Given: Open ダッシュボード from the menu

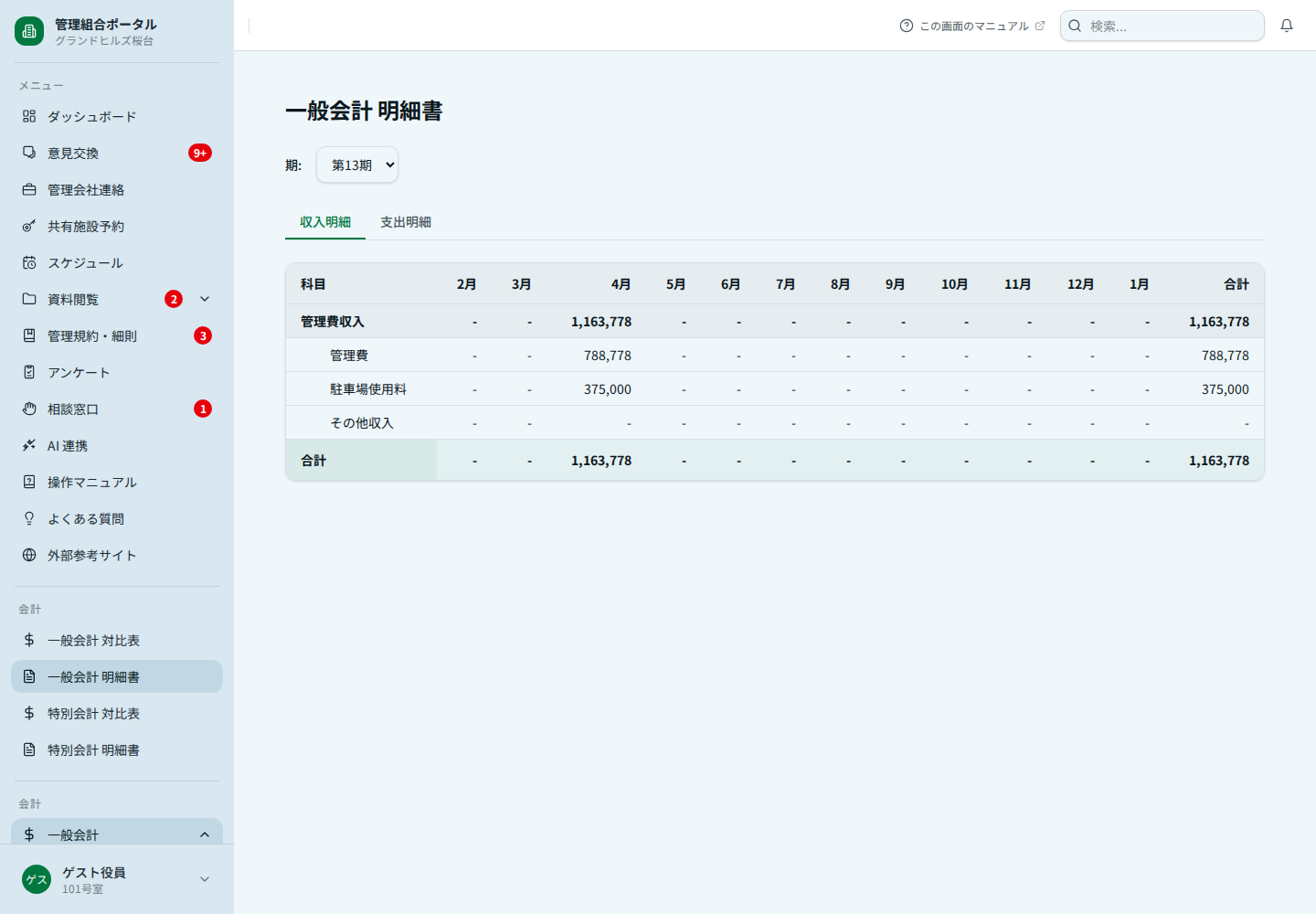Looking at the screenshot, I should 117,116.
